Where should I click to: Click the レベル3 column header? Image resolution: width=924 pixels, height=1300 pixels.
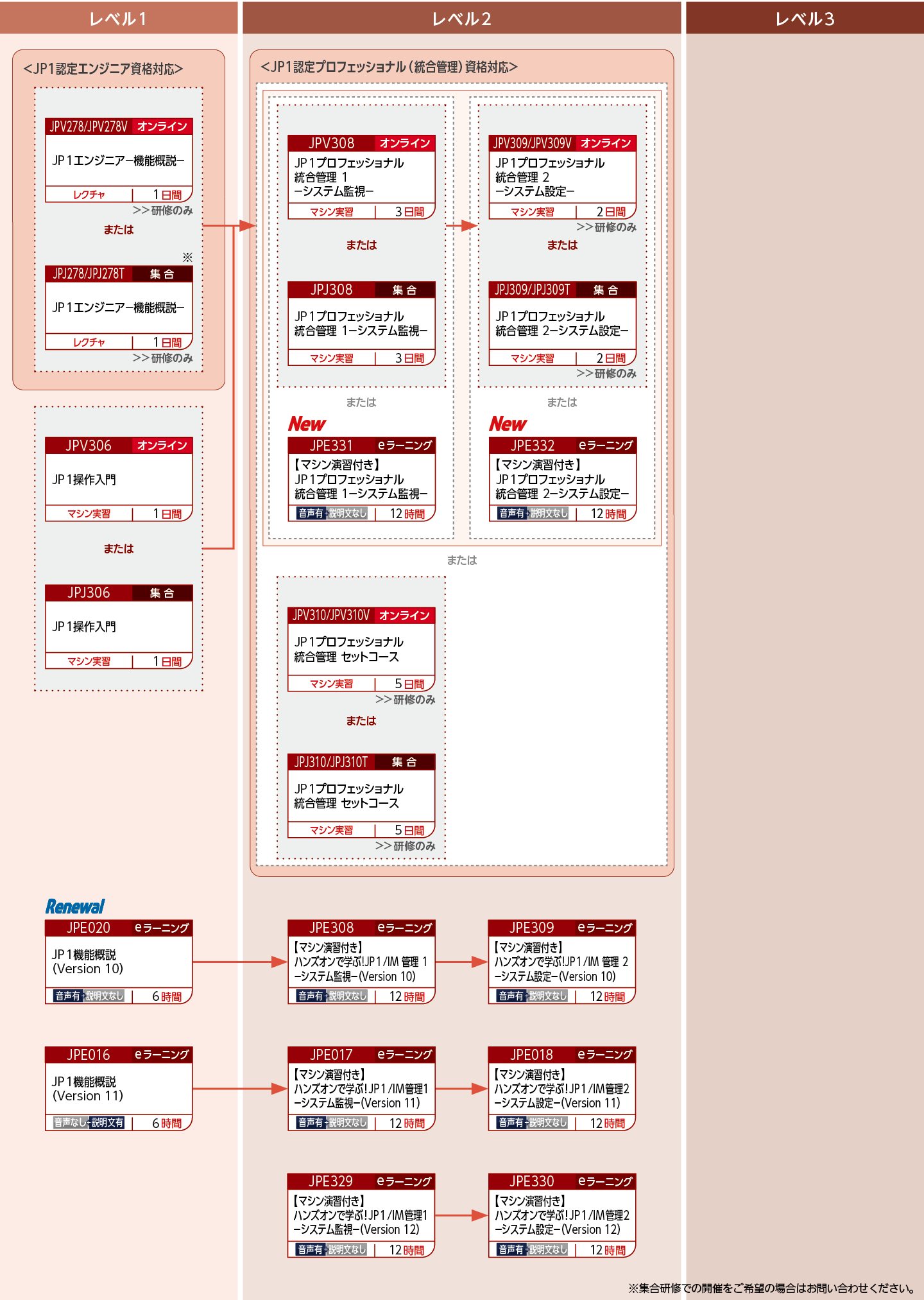(x=805, y=18)
